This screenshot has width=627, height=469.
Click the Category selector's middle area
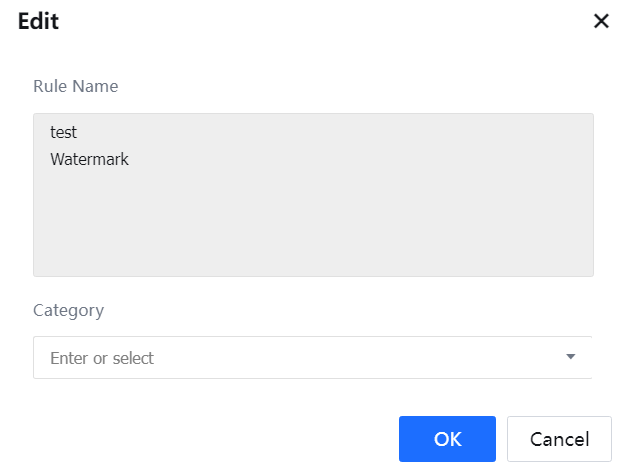[x=313, y=358]
